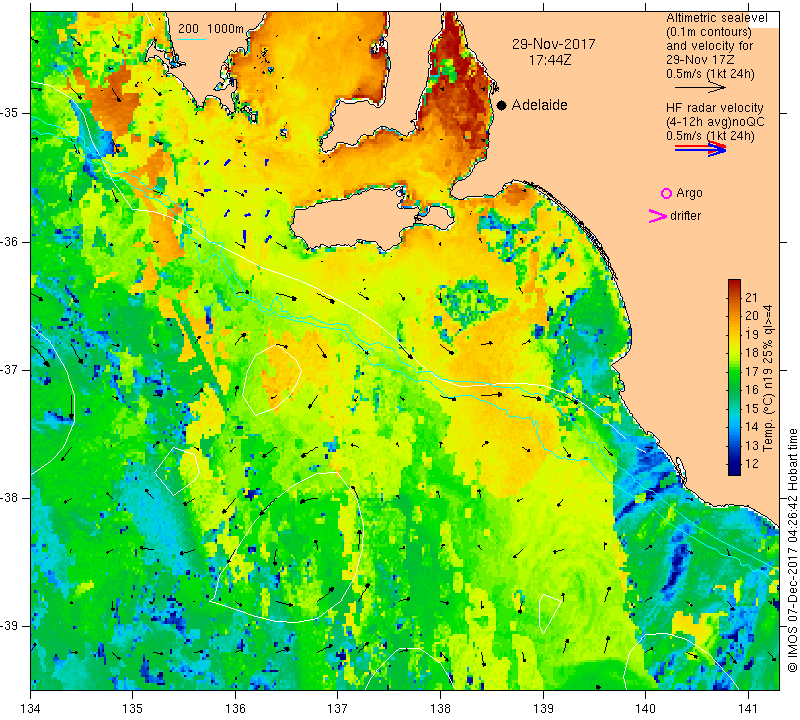
Task: Click the '(0.1m contours)' legend line
Action: (708, 32)
